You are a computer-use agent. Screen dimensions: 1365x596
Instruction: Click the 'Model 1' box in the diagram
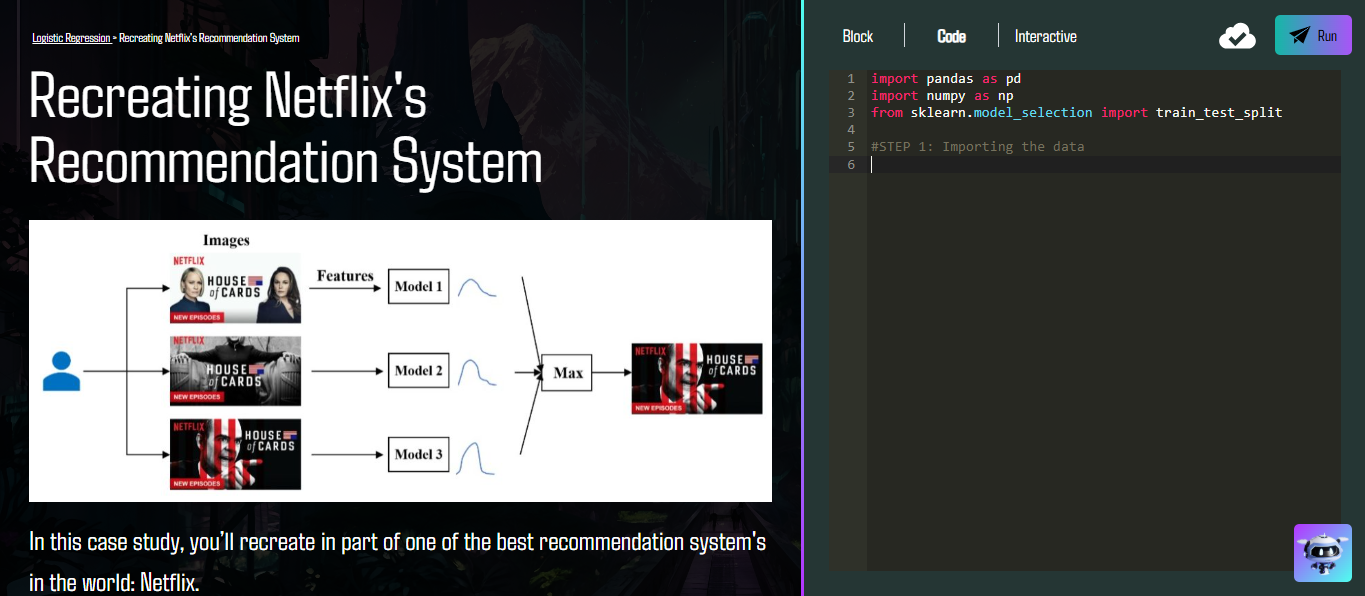click(418, 287)
